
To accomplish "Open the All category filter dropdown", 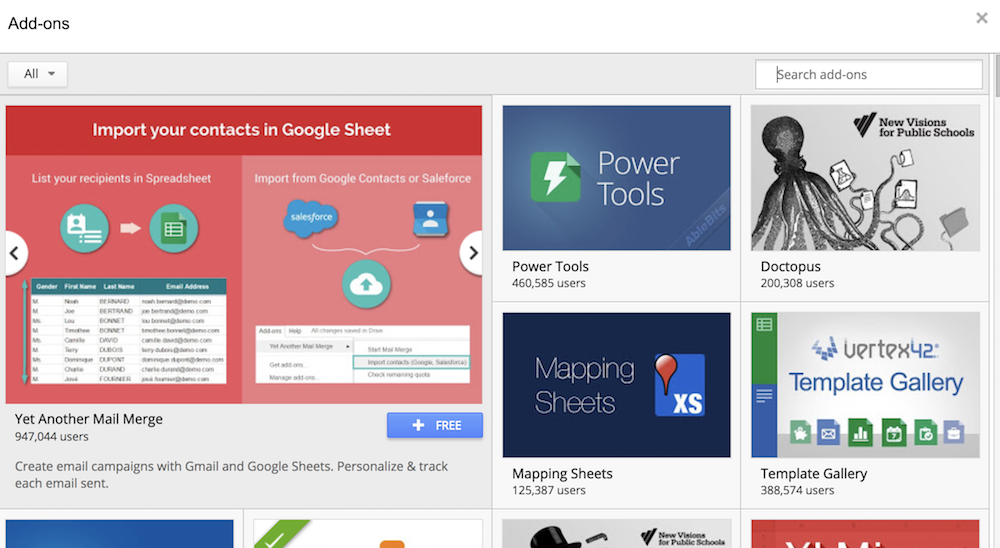I will (38, 74).
